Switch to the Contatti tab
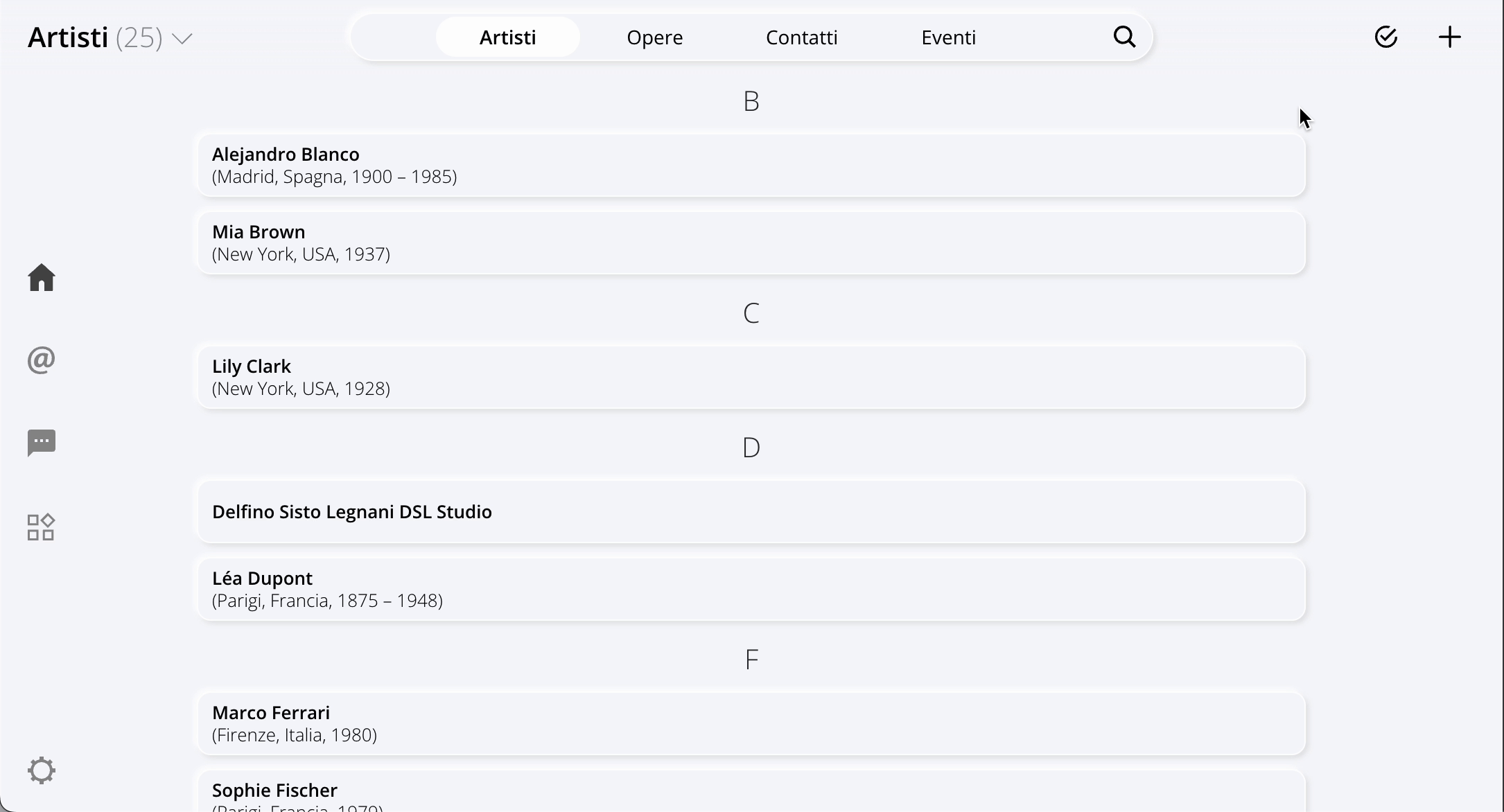1504x812 pixels. (802, 37)
